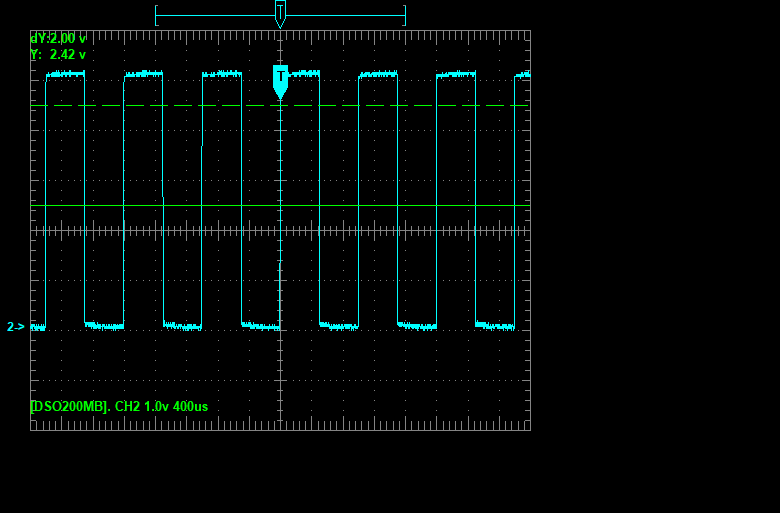The width and height of the screenshot is (780, 513).
Task: Click the dY 2.00 v cursor readout
Action: (x=58, y=38)
